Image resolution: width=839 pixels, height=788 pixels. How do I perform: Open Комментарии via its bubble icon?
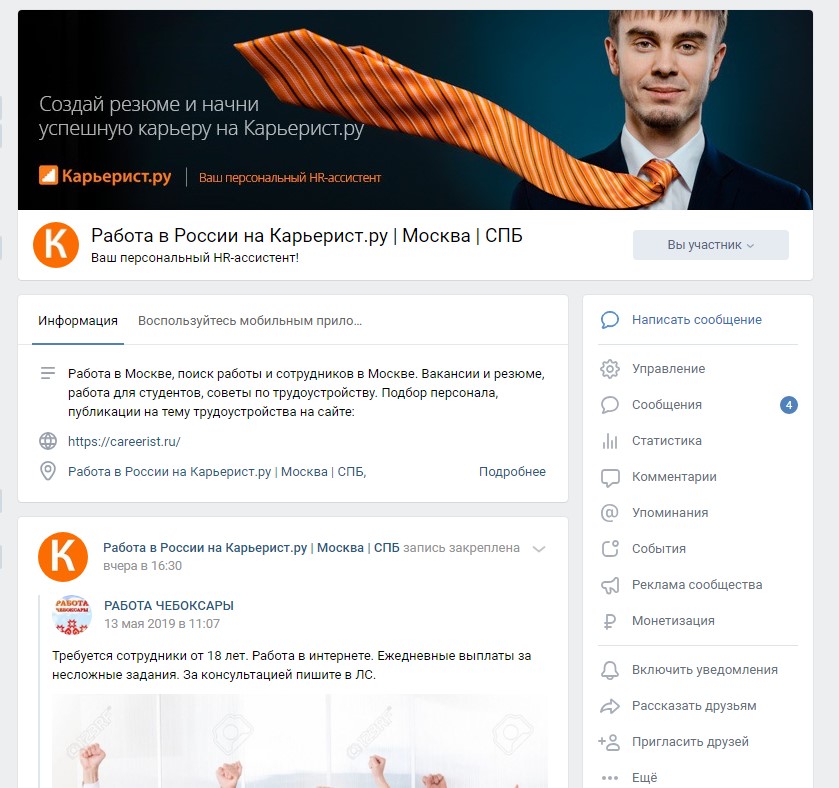610,478
